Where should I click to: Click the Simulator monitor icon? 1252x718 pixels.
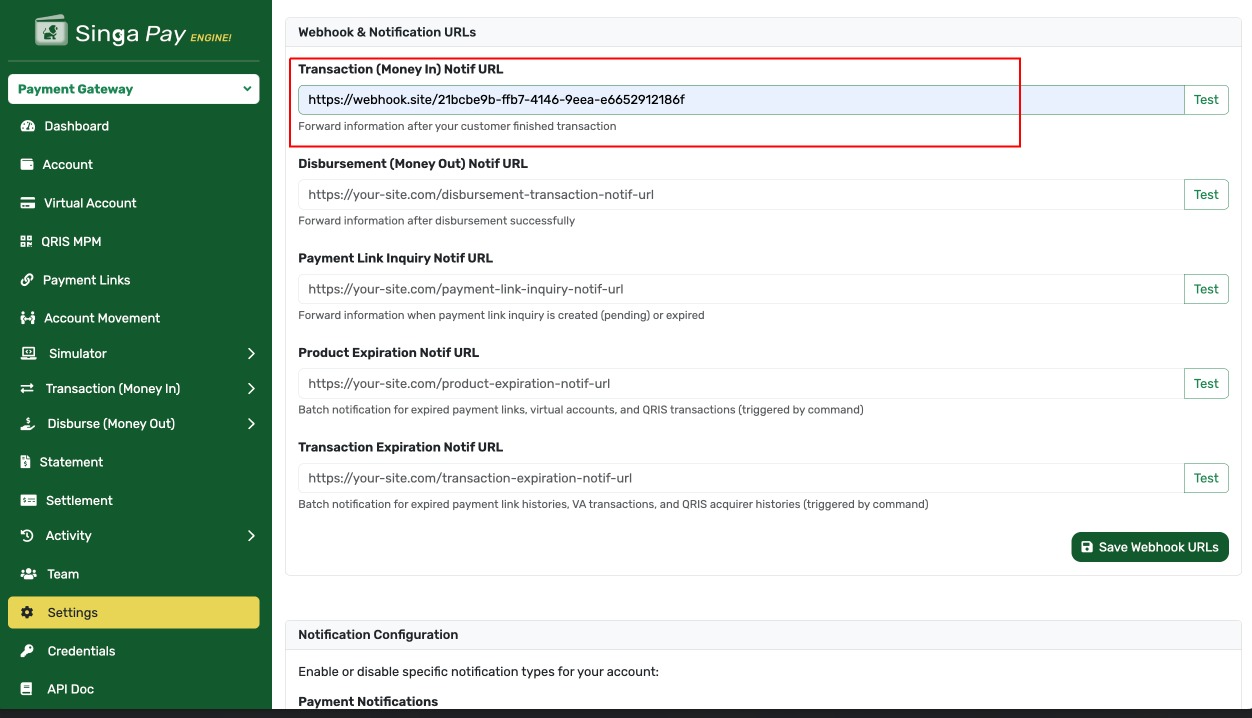point(28,353)
